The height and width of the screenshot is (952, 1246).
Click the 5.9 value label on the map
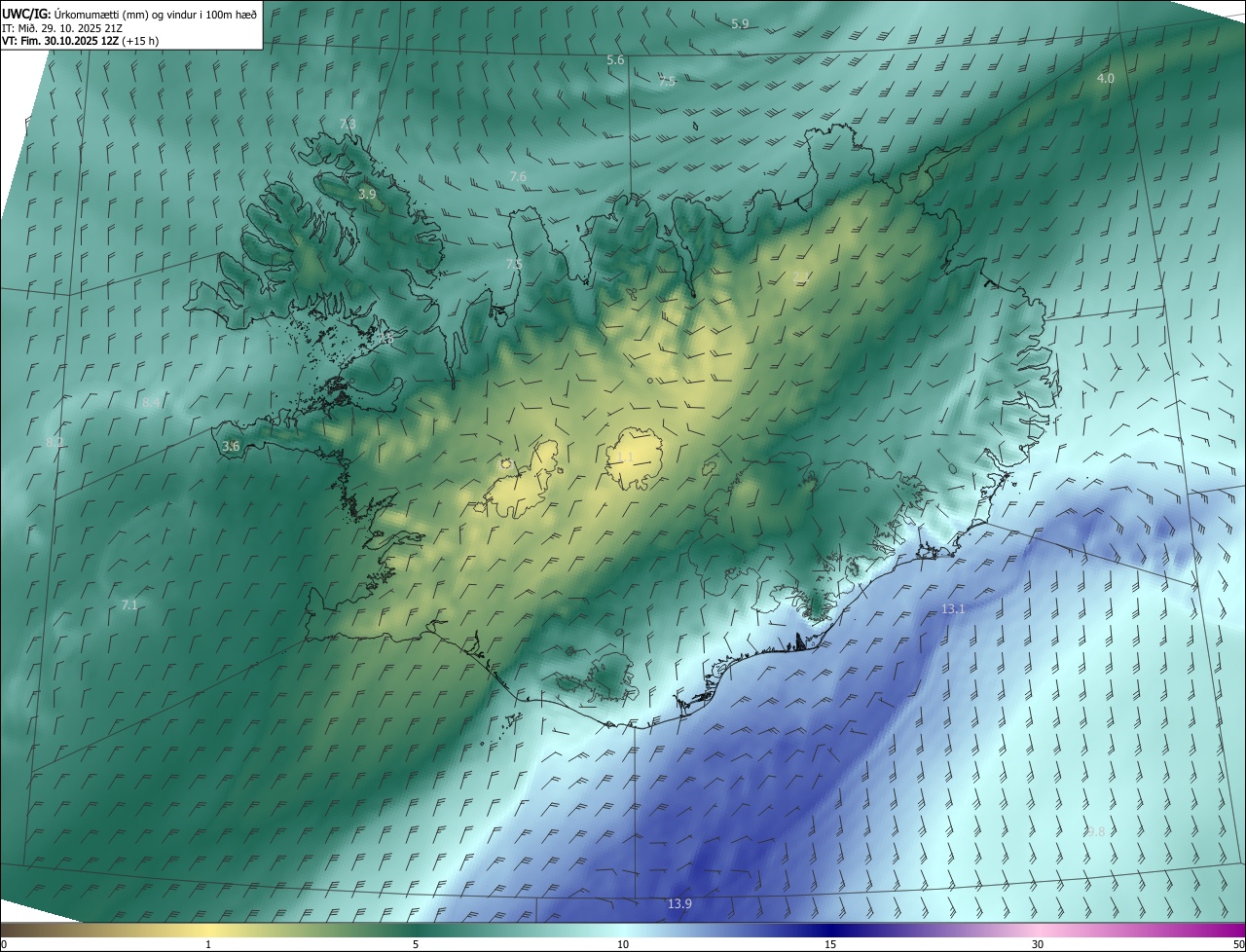740,23
